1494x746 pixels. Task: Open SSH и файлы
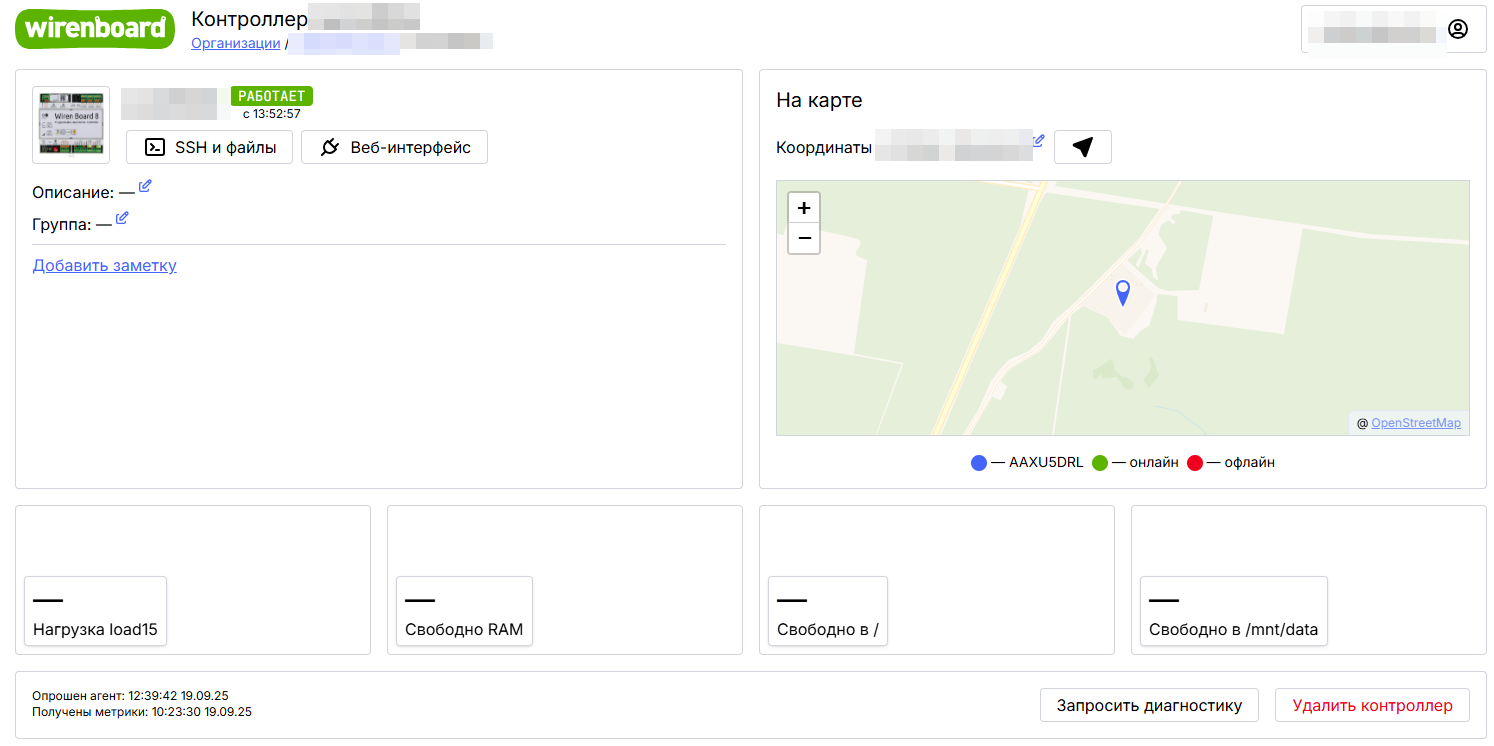[209, 147]
